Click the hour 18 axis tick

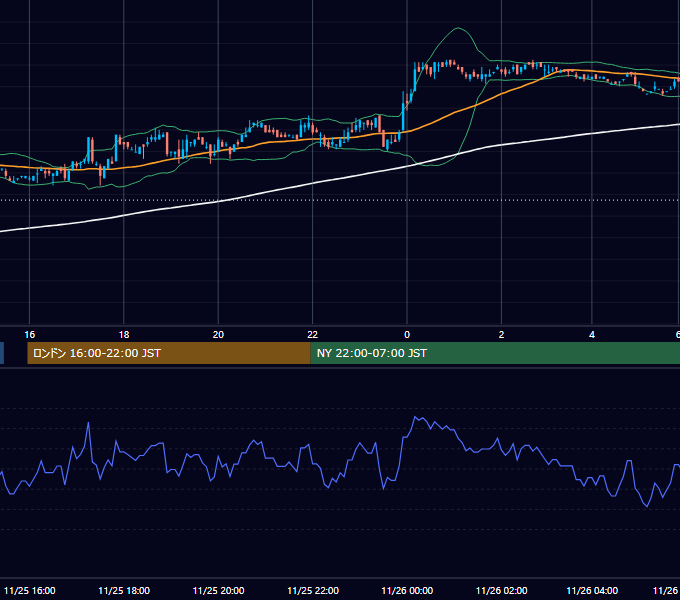pyautogui.click(x=124, y=335)
